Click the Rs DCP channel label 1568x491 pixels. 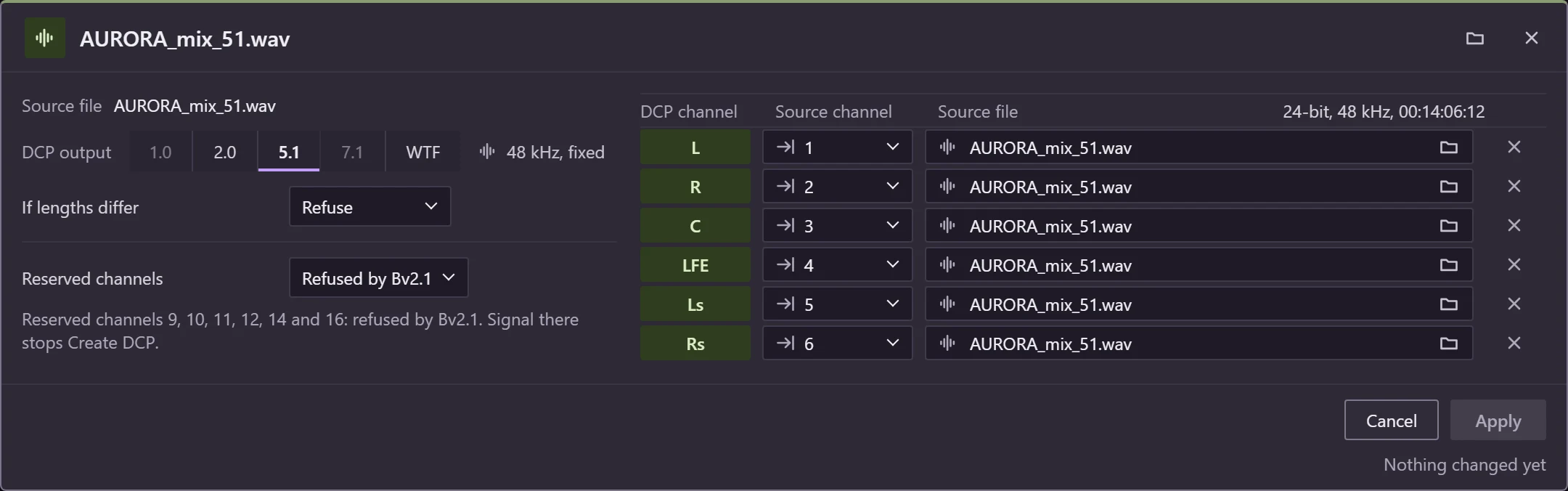(x=695, y=344)
